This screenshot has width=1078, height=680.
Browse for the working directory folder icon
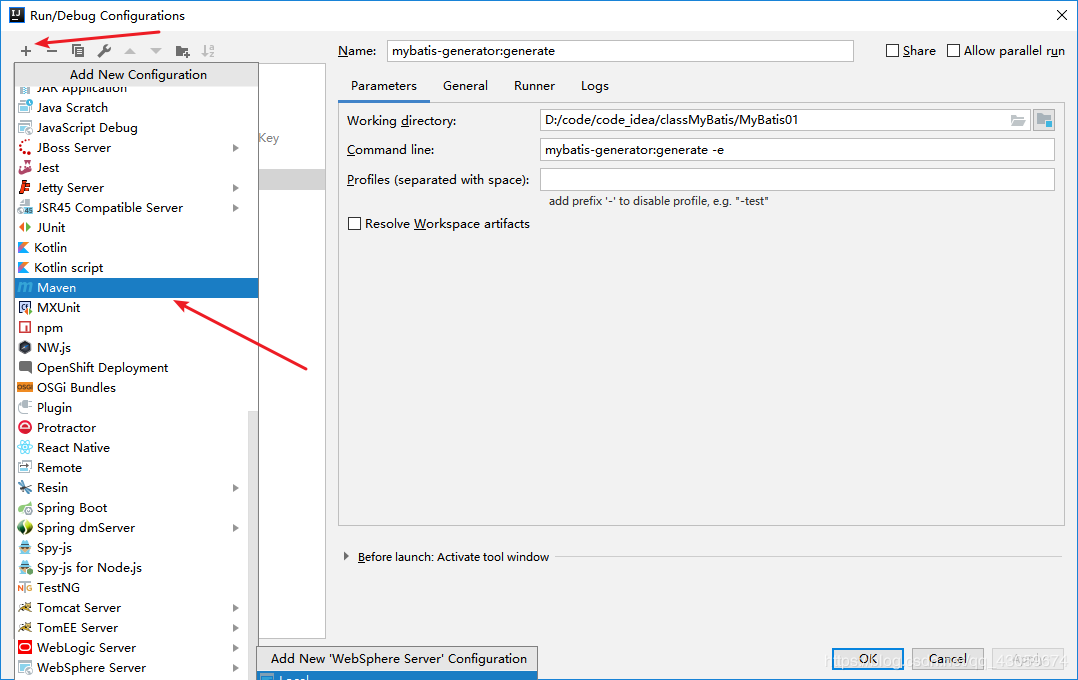(1018, 120)
